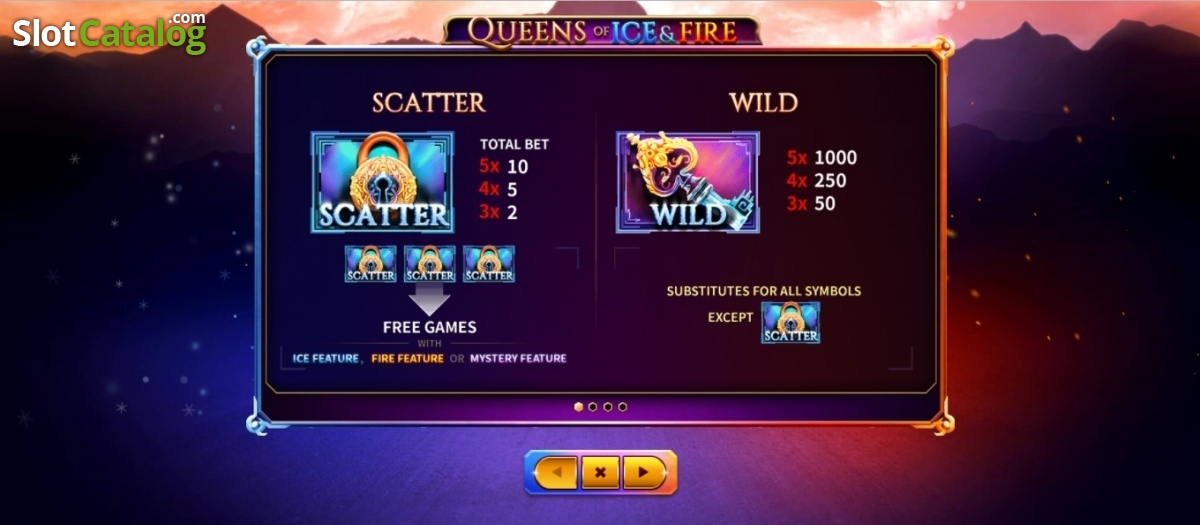Select the third small Scatter icon

pos(489,264)
